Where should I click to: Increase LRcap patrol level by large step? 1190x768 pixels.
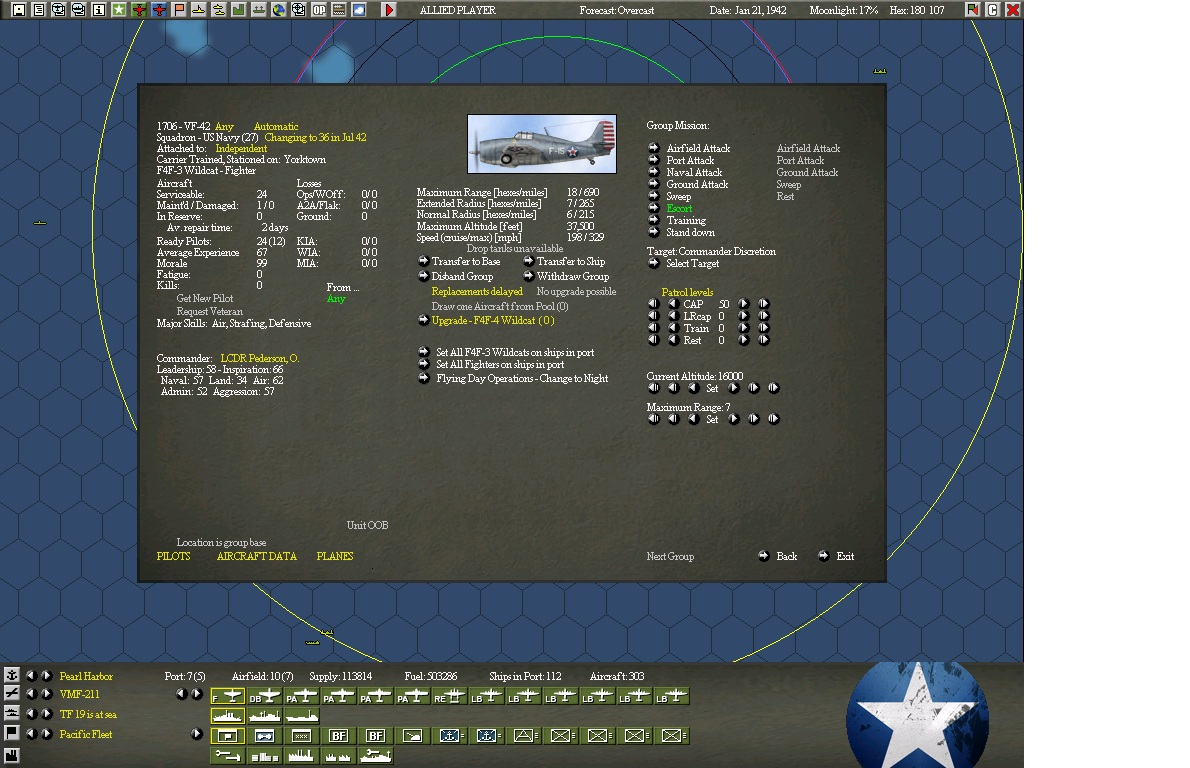763,316
